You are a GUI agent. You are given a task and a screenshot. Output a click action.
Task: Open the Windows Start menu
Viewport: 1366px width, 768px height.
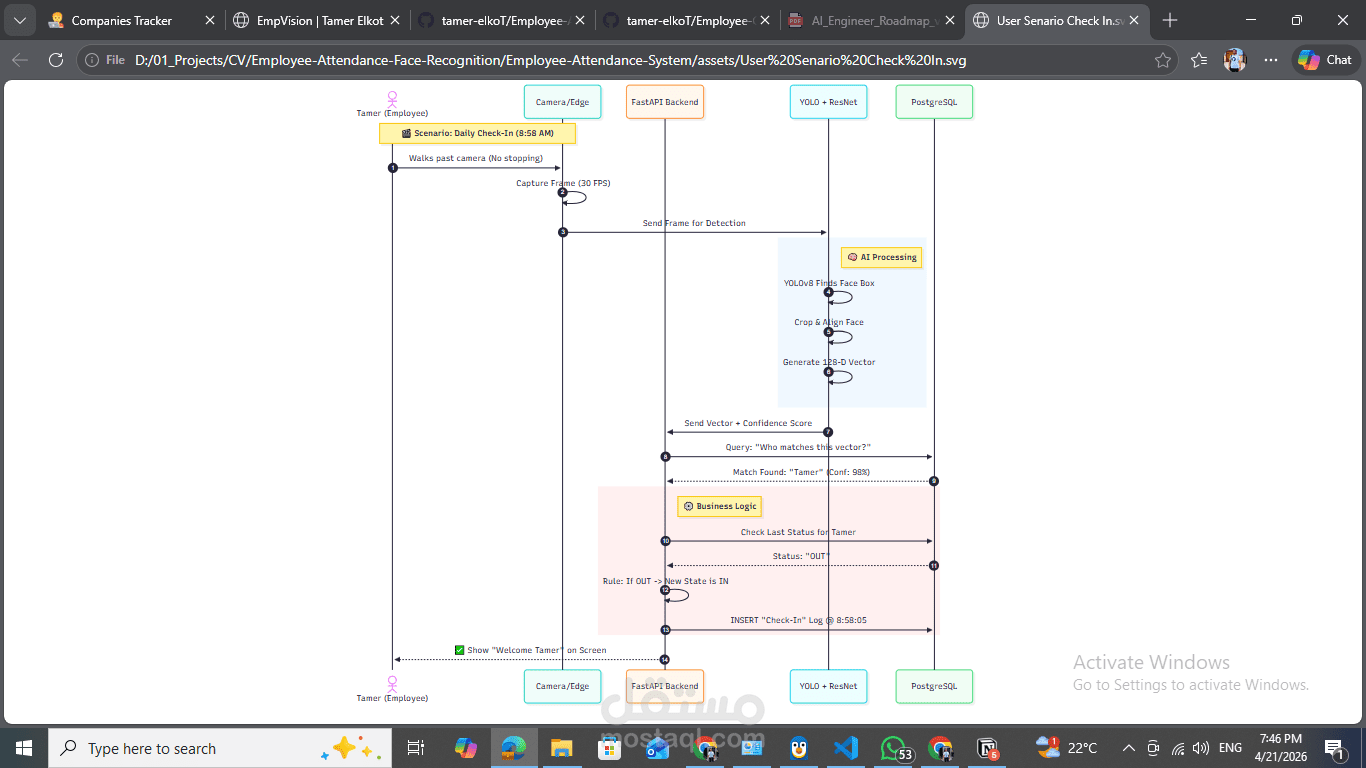(24, 748)
